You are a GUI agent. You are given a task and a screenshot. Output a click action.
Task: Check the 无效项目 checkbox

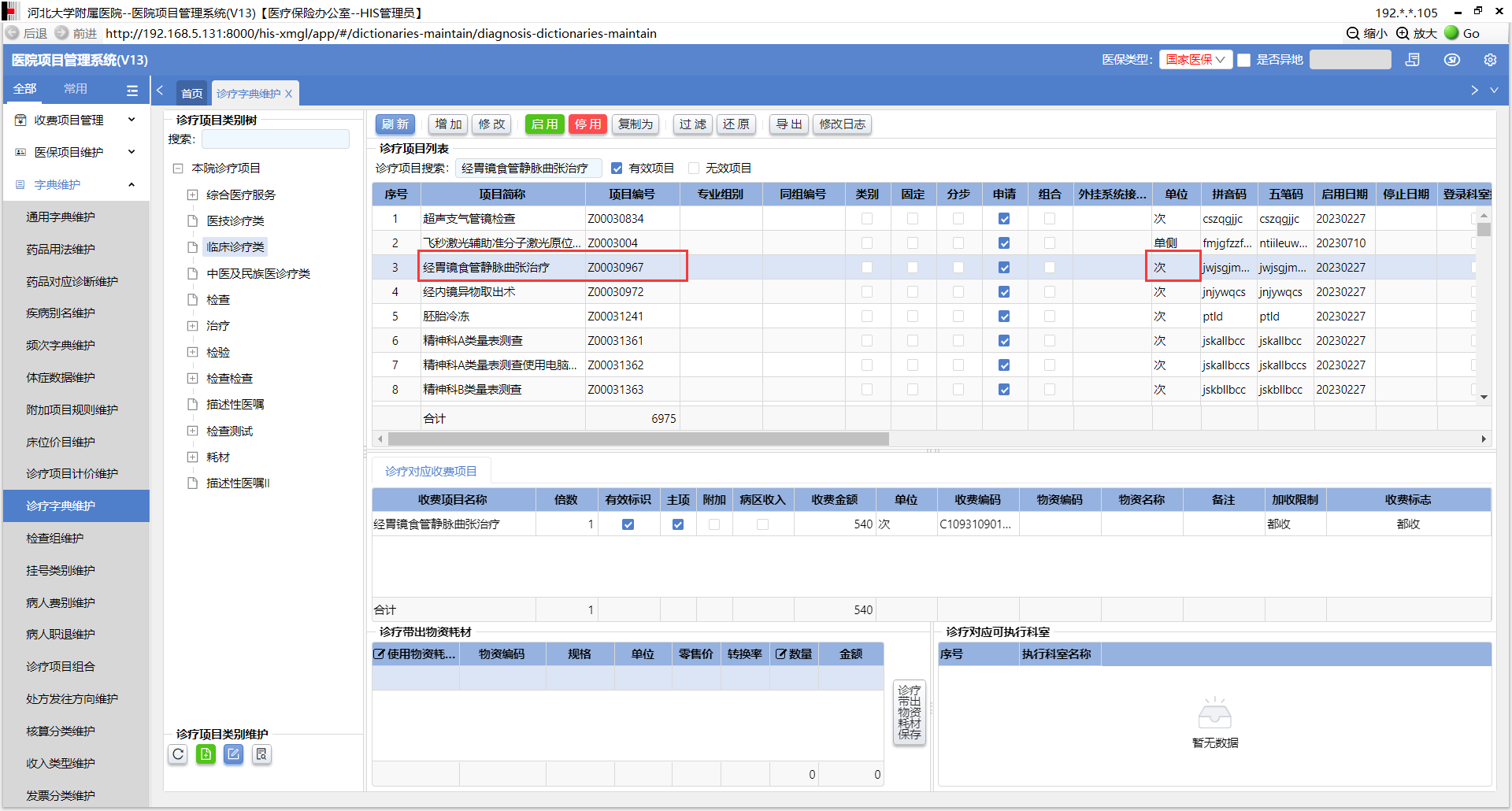click(x=694, y=168)
